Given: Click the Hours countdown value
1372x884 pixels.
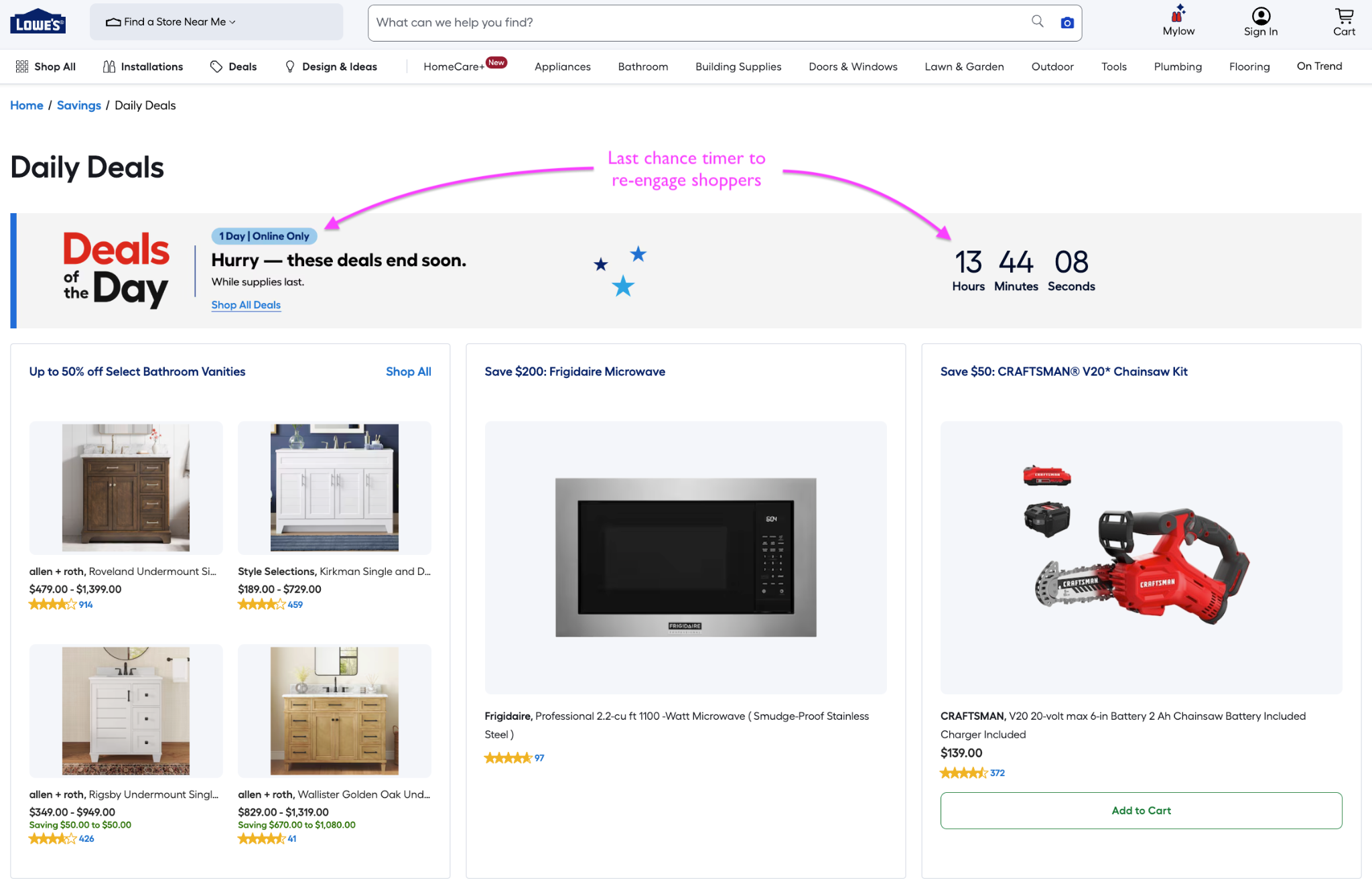Looking at the screenshot, I should 968,262.
